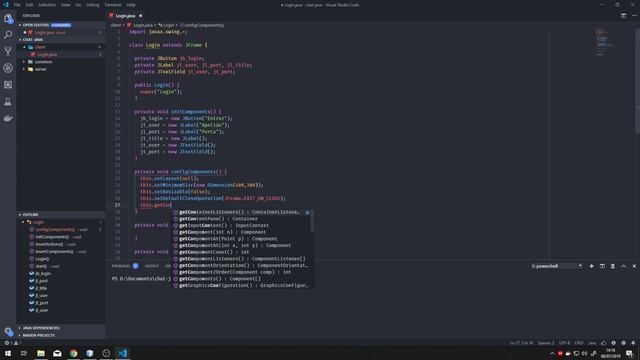Select the Login.java editor tab
This screenshot has width=640, height=360.
point(126,16)
